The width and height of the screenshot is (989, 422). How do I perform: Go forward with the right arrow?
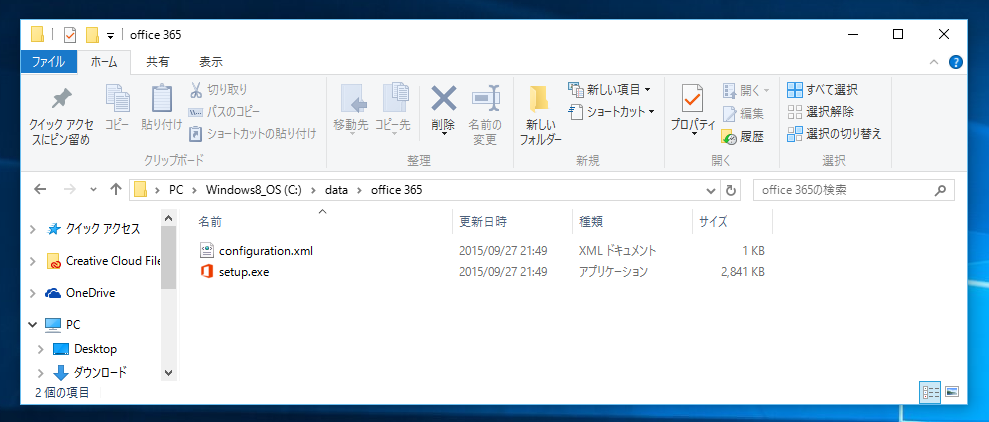(x=70, y=189)
